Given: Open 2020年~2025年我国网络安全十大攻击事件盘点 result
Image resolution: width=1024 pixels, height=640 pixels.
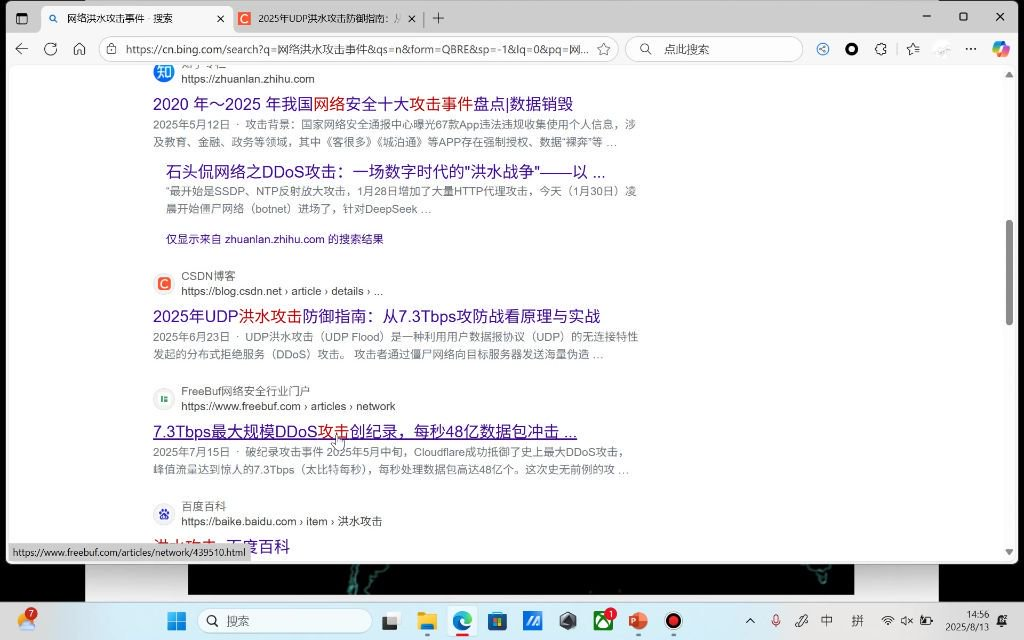Looking at the screenshot, I should 363,104.
